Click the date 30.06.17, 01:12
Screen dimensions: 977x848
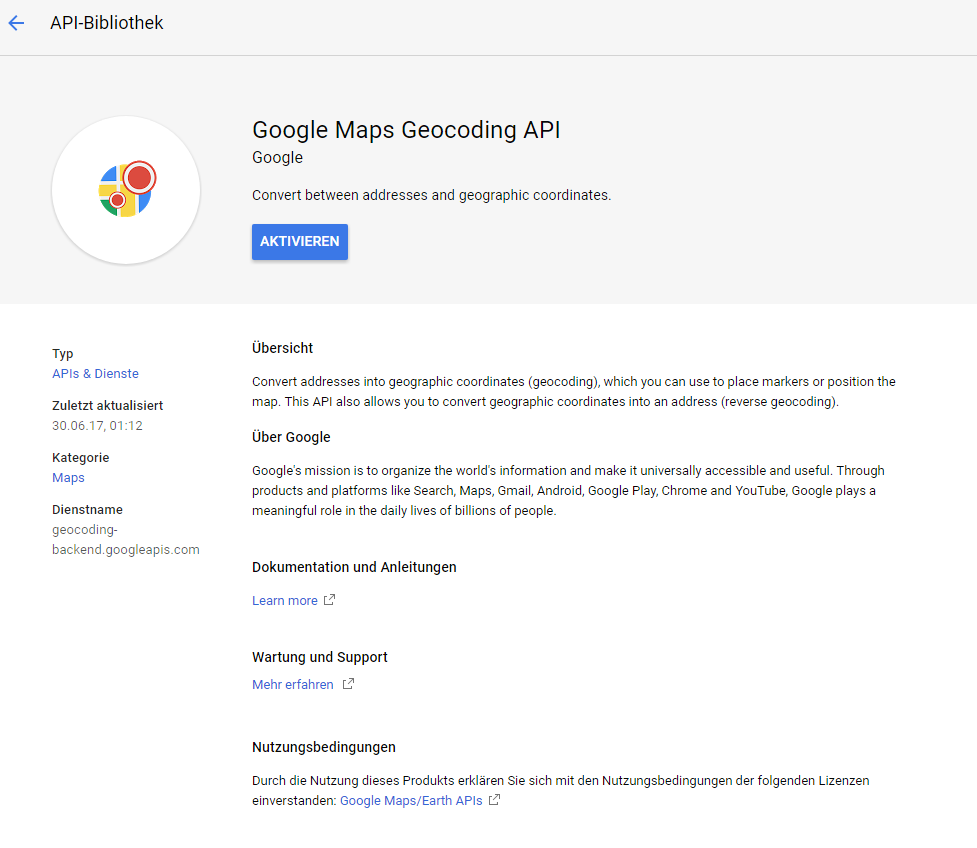pyautogui.click(x=97, y=426)
